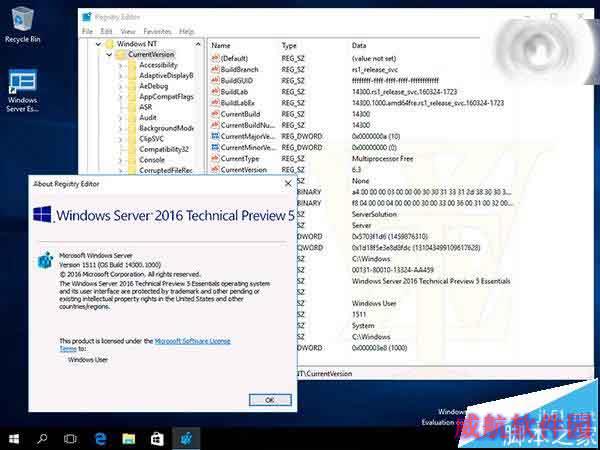Click the data cell '00131-80010-13324-AA459'
Viewport: 600px width, 450px height.
pyautogui.click(x=393, y=269)
